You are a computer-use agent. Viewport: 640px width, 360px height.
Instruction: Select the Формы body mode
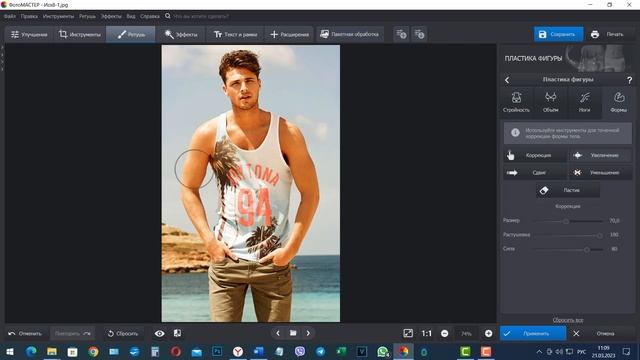[619, 102]
